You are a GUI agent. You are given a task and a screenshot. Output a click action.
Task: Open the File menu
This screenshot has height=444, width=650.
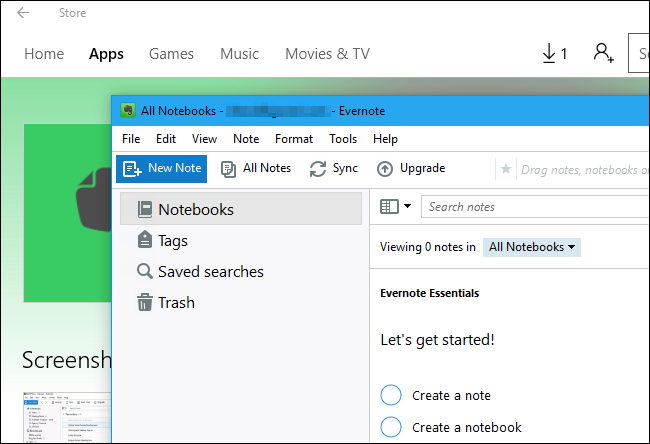point(131,139)
